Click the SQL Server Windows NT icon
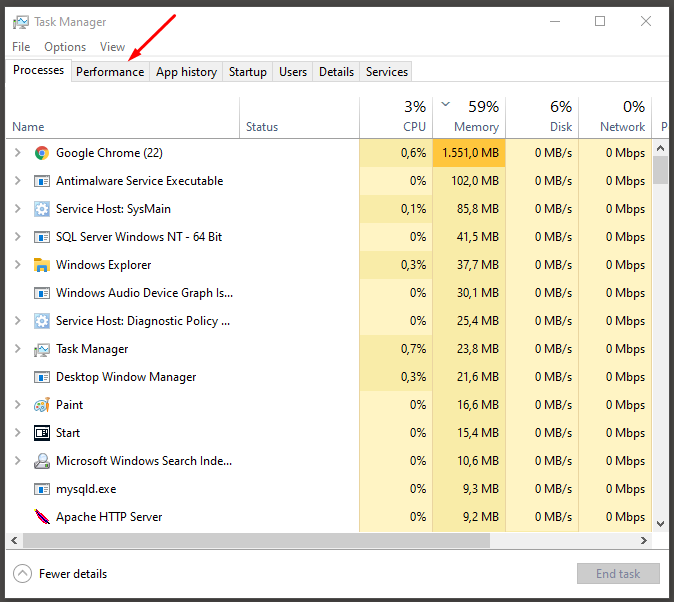The height and width of the screenshot is (602, 674). click(x=42, y=237)
